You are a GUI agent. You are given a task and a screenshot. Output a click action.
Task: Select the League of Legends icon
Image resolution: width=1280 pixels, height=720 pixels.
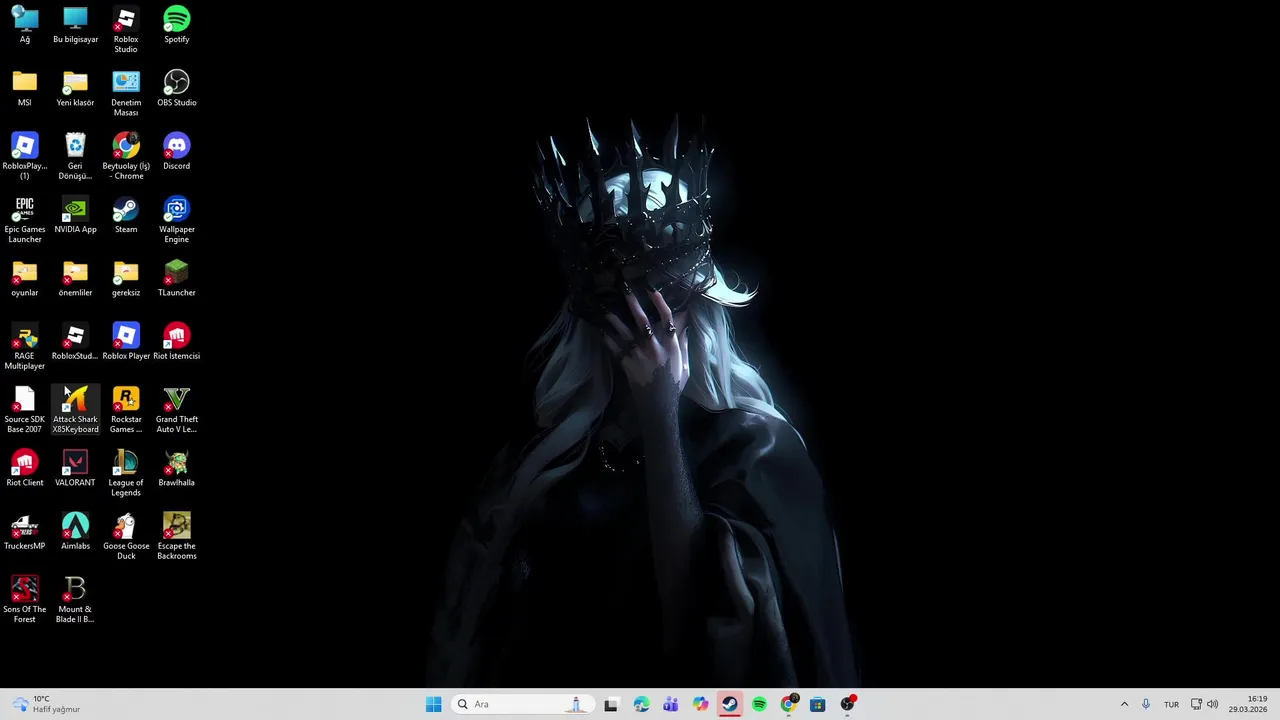coord(126,473)
